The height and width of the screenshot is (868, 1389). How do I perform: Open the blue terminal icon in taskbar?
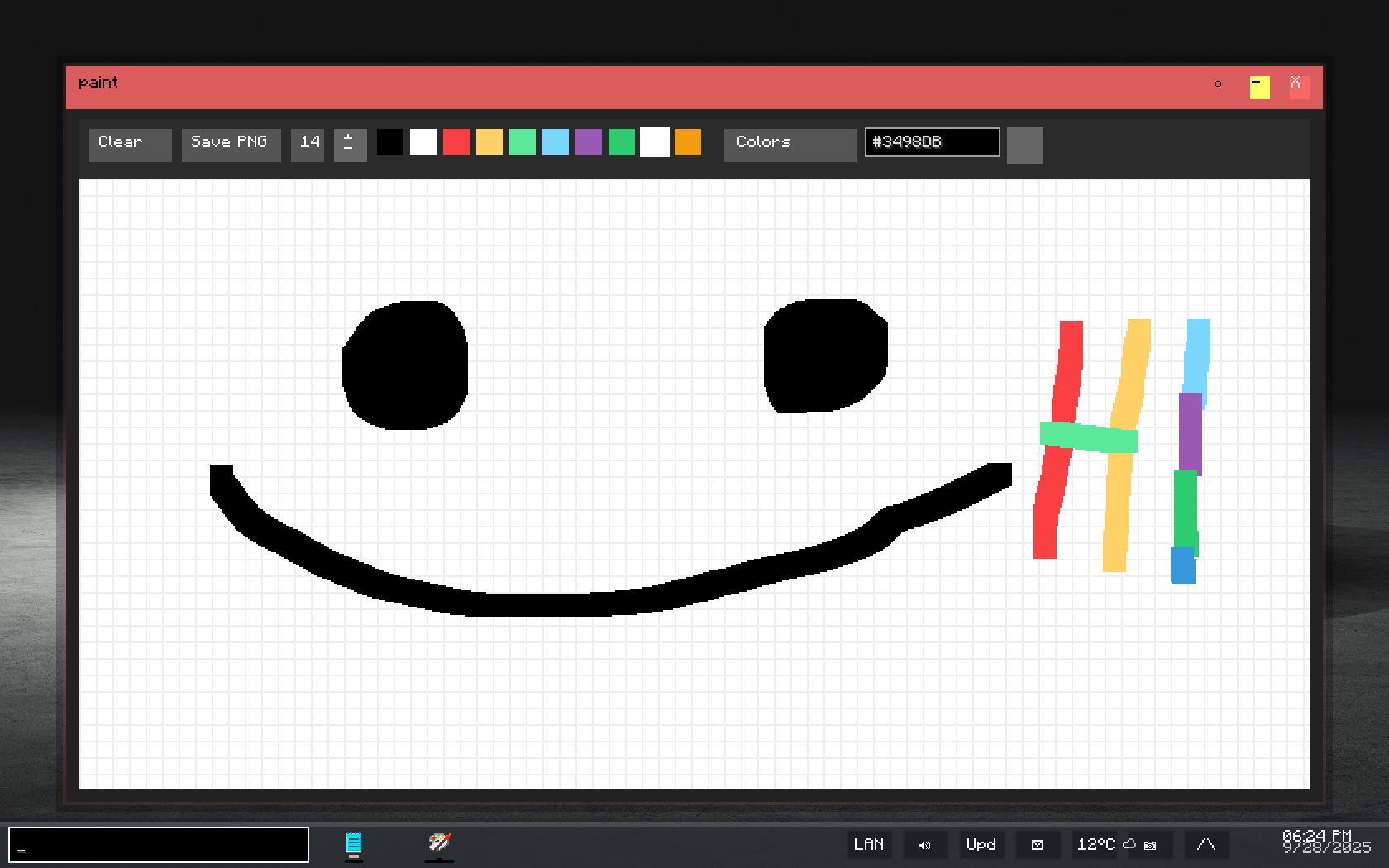354,843
